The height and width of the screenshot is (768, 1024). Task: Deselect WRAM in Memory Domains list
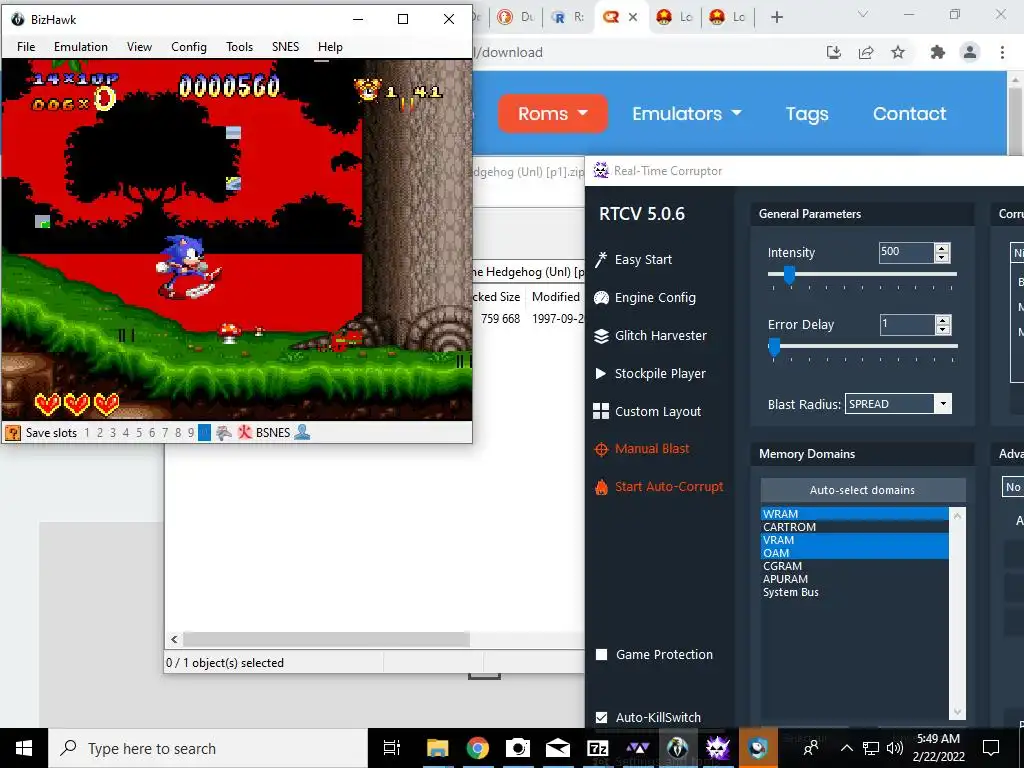click(x=854, y=514)
